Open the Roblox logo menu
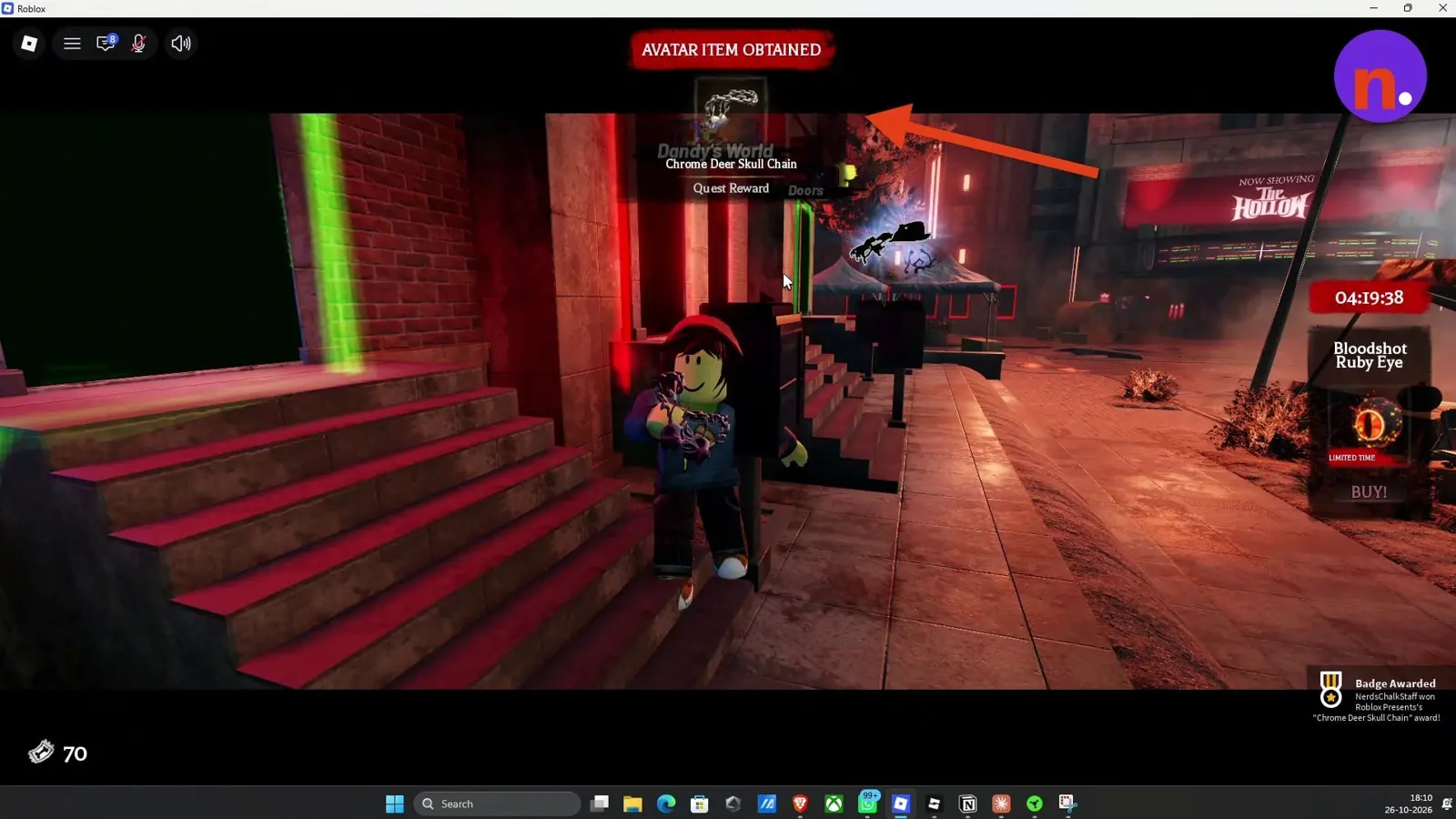1456x819 pixels. click(29, 44)
